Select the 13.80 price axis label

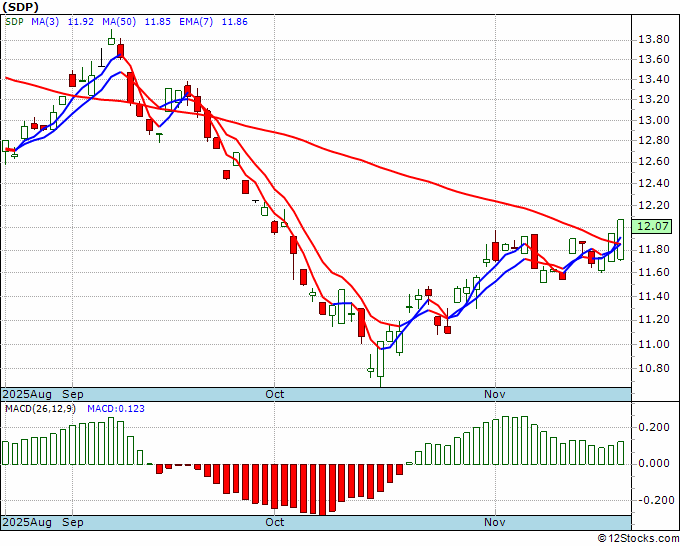[x=654, y=40]
